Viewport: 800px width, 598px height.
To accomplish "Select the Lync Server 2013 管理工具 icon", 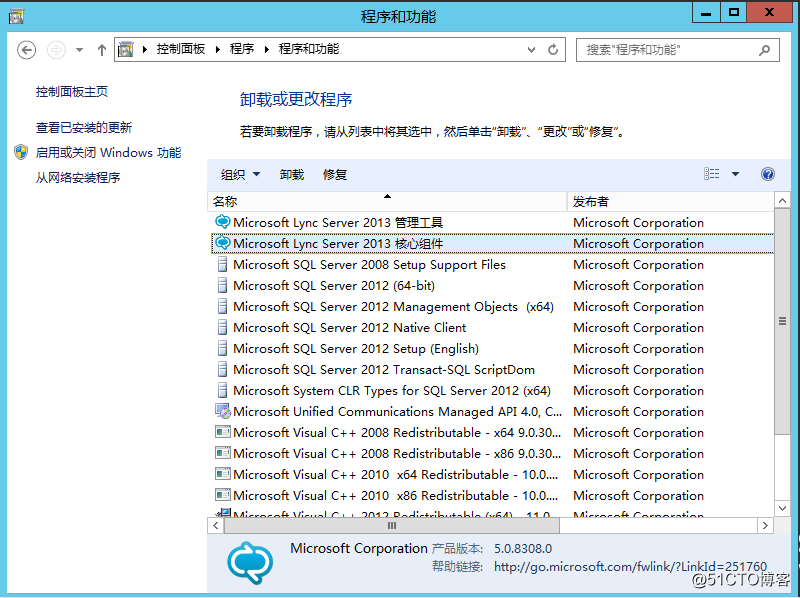I will tap(222, 222).
